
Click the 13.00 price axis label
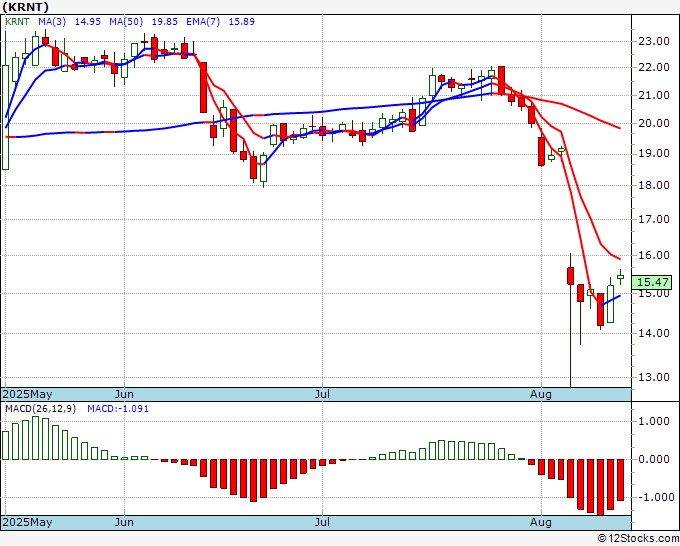(654, 377)
